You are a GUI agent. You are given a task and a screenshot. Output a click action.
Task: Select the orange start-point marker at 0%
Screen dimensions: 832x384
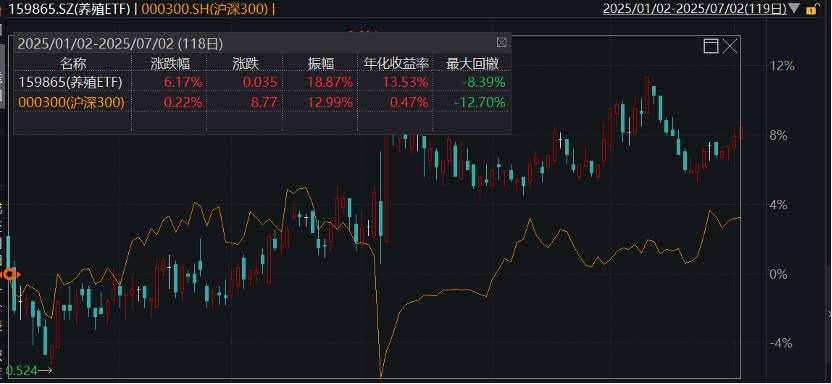pos(9,274)
